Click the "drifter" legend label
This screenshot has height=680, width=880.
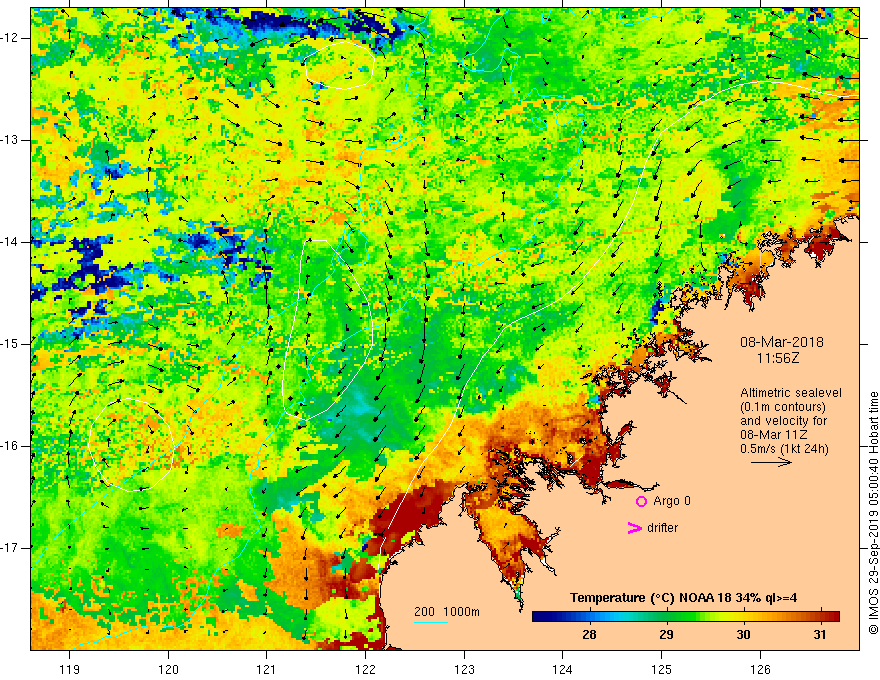662,528
